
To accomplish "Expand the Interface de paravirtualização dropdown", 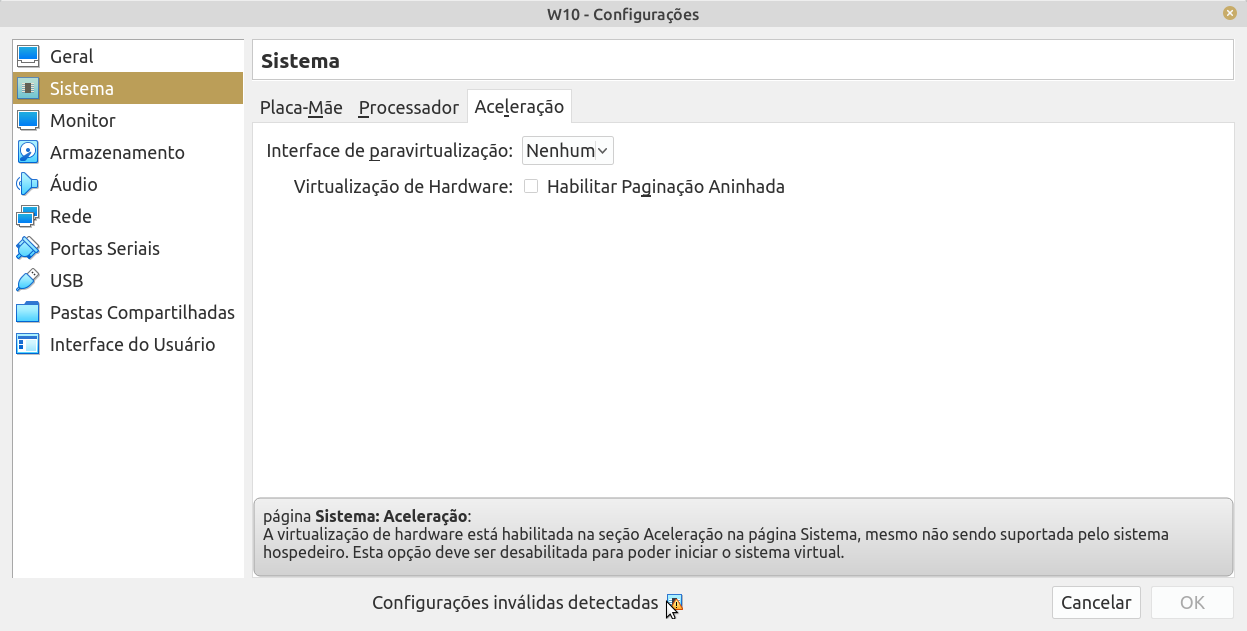I will pos(568,151).
